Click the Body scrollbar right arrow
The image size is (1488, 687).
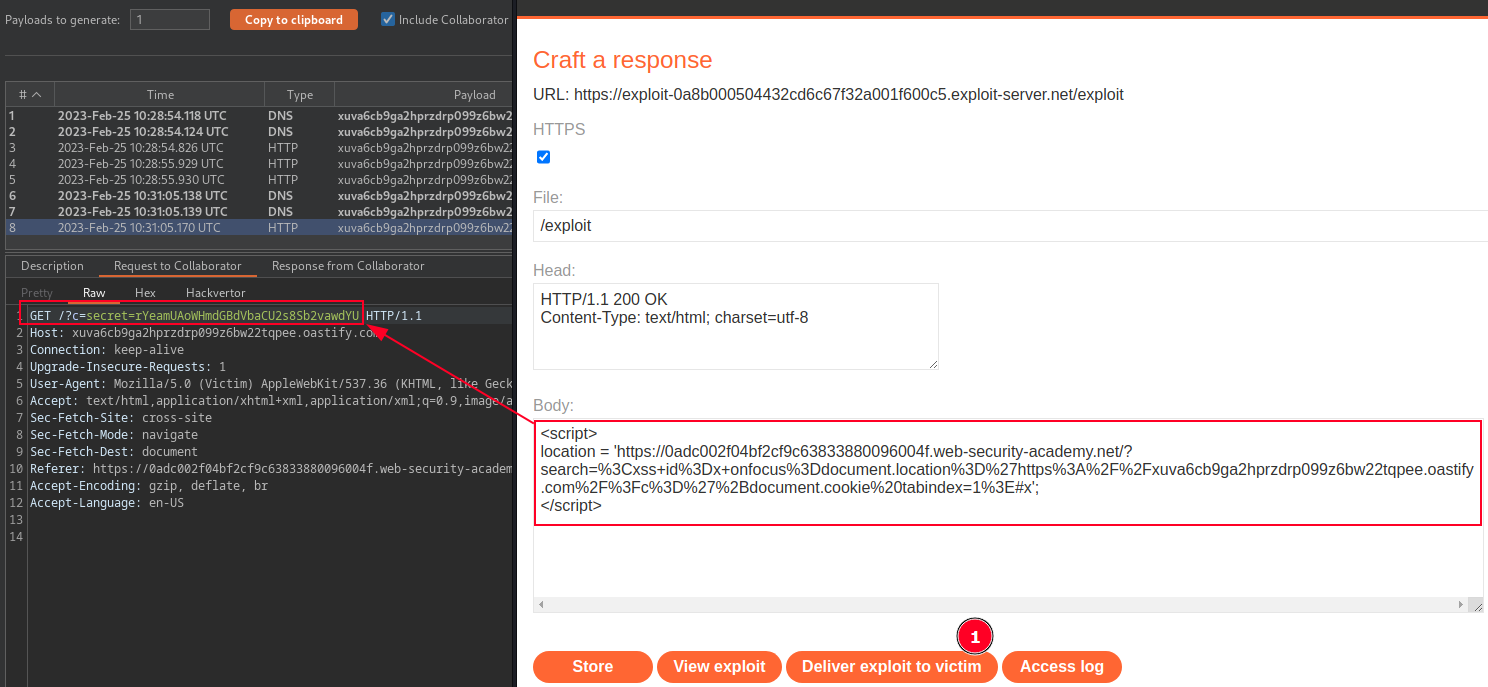[x=1462, y=605]
